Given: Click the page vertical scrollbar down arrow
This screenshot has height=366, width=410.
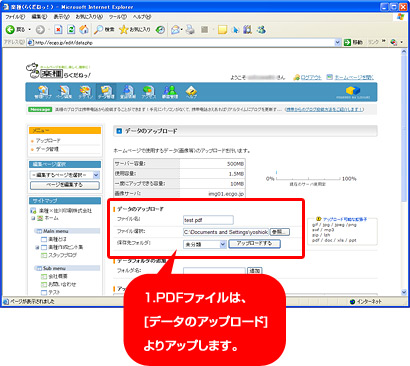Looking at the screenshot, I should click(404, 292).
